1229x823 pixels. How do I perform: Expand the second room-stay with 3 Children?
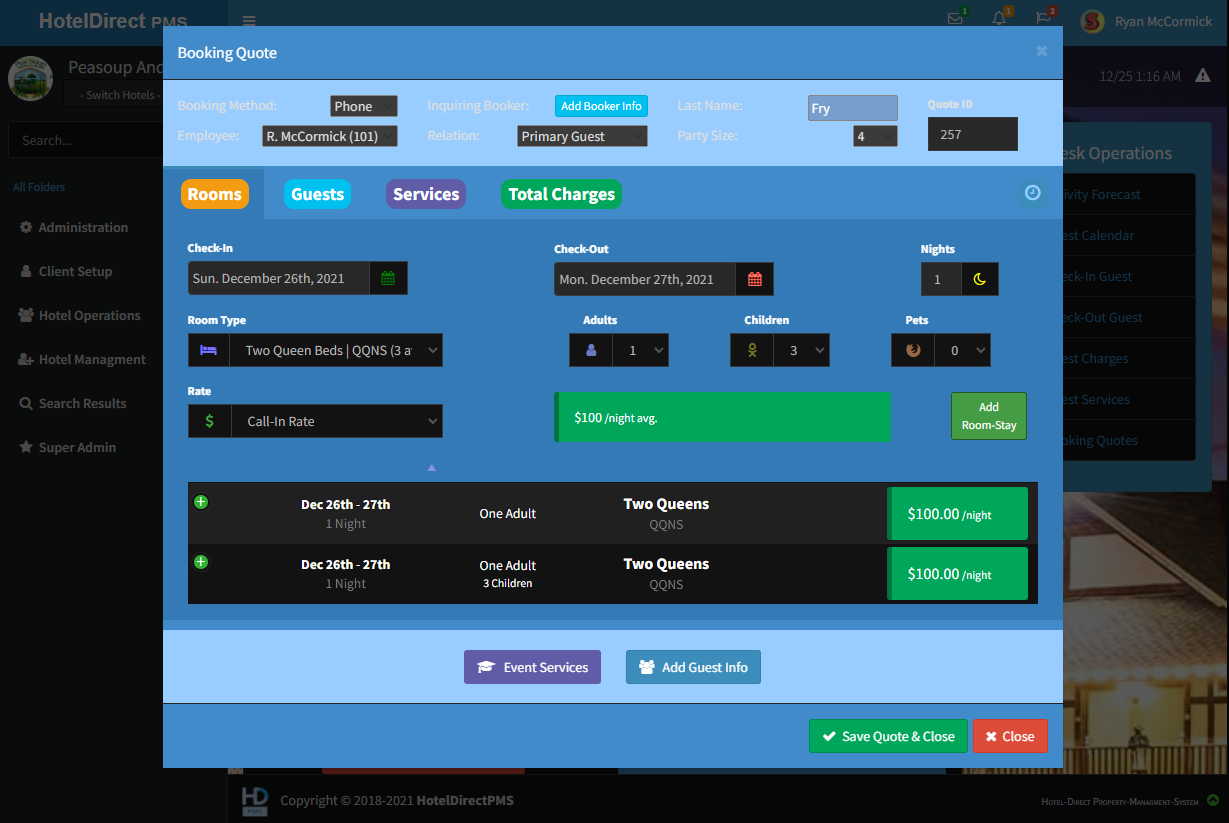pyautogui.click(x=201, y=562)
